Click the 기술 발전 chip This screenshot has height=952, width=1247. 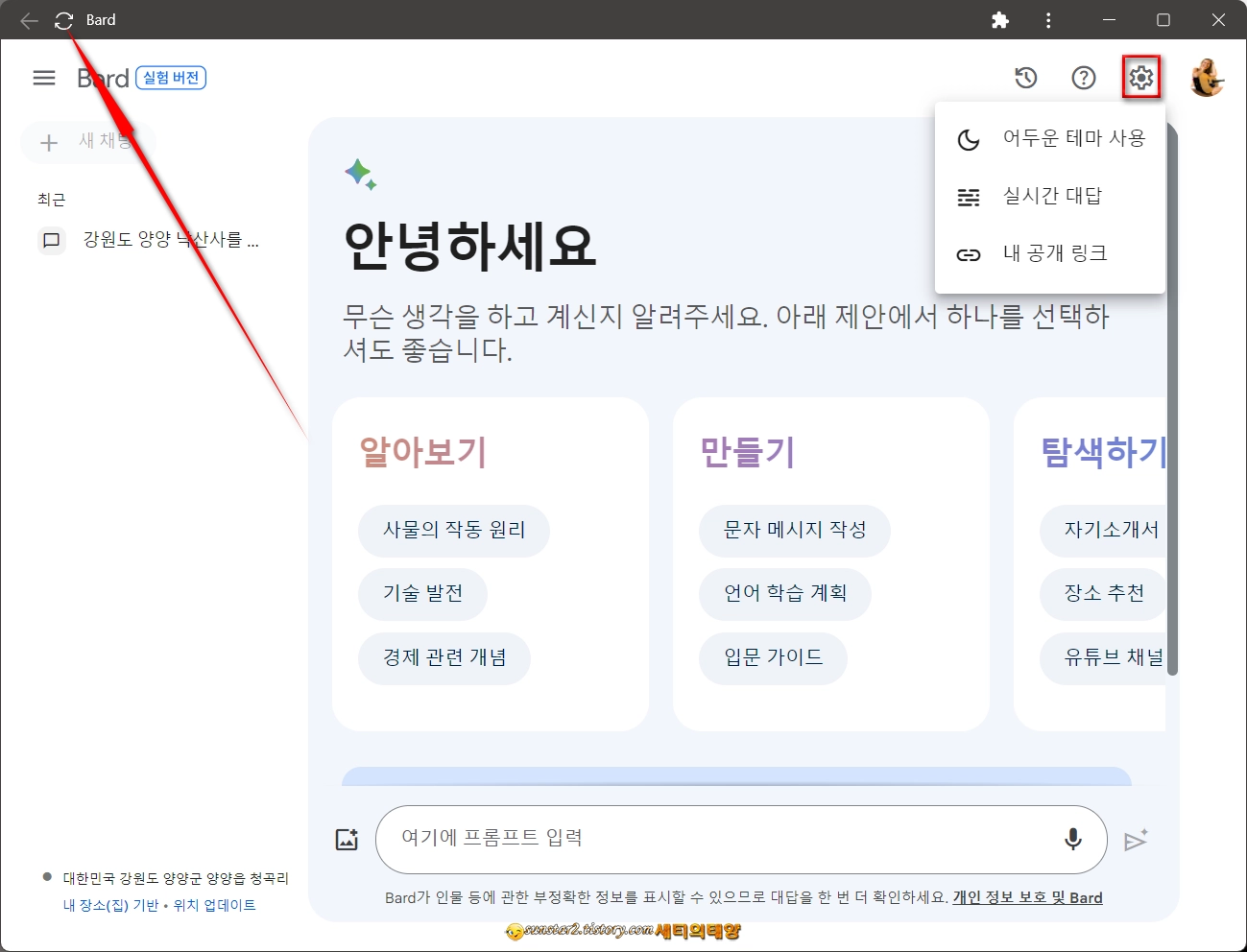(422, 594)
